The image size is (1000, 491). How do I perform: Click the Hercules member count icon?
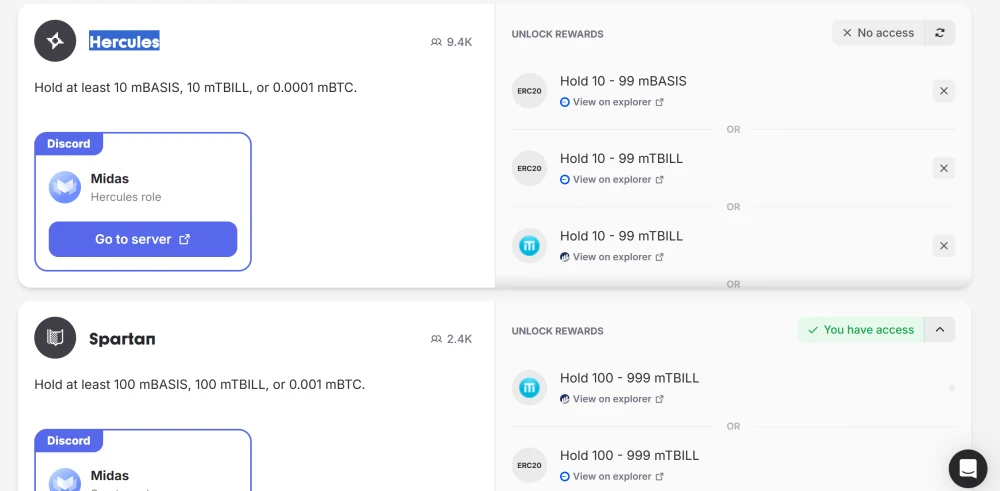click(436, 42)
